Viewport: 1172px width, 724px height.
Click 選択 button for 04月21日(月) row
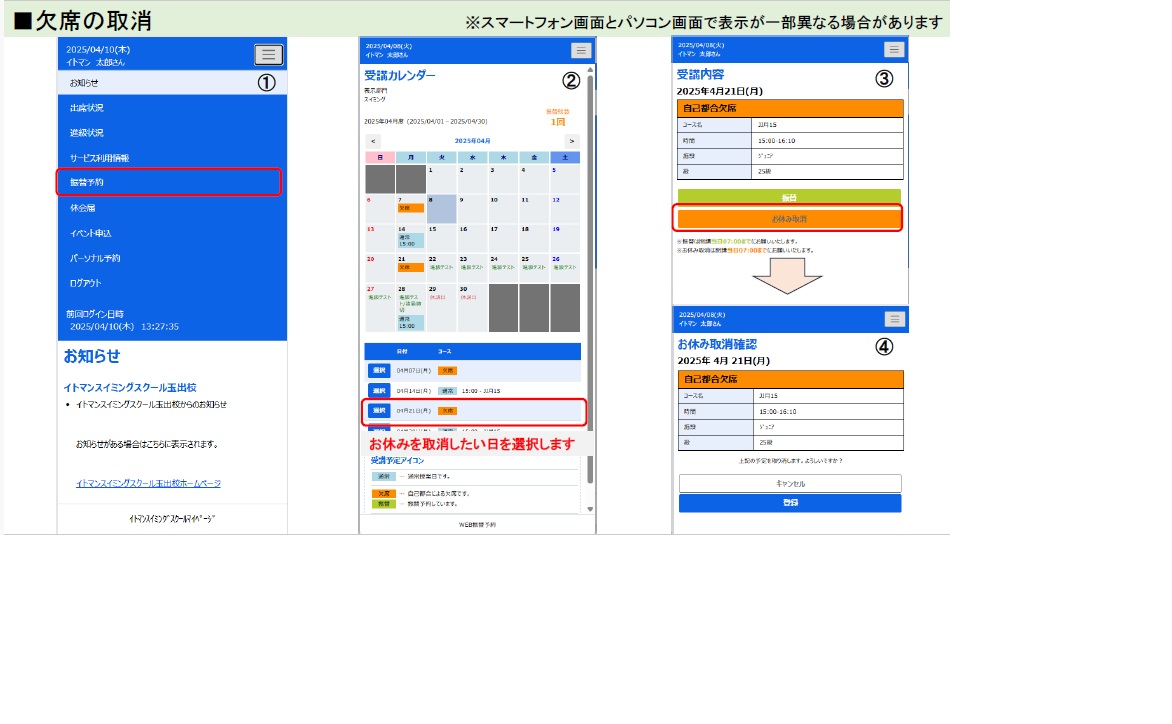coord(379,411)
